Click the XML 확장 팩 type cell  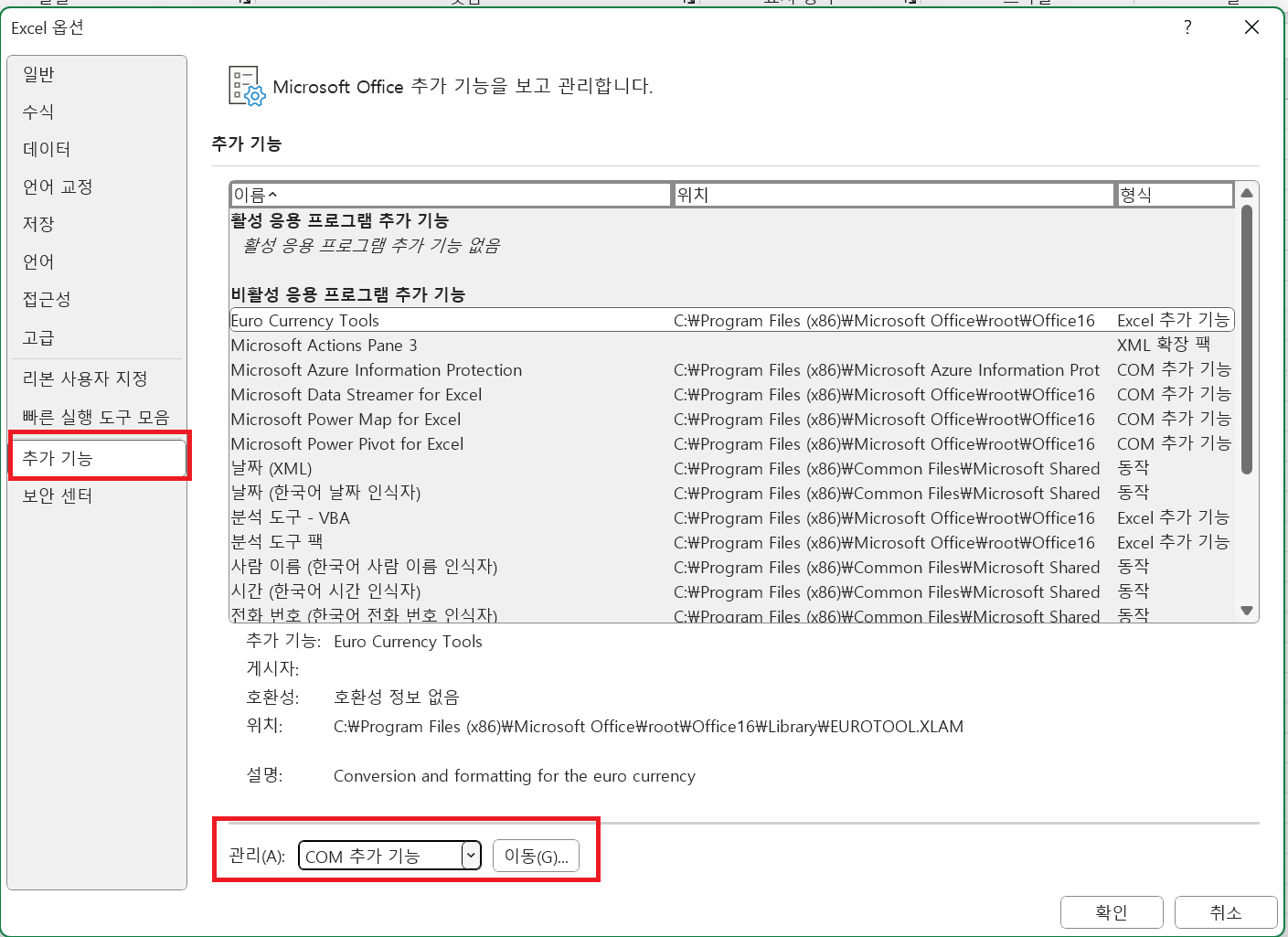[x=1164, y=346]
